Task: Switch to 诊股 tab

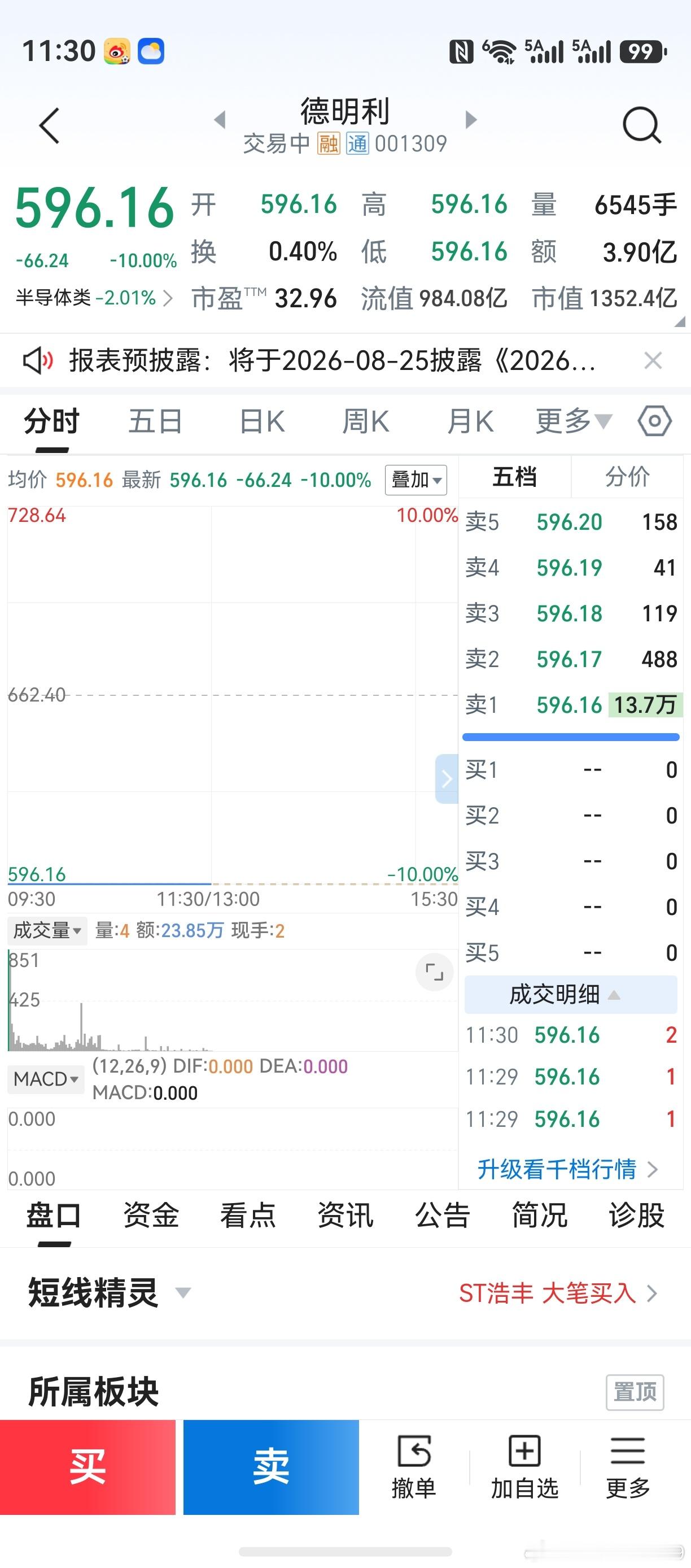Action: tap(636, 1216)
